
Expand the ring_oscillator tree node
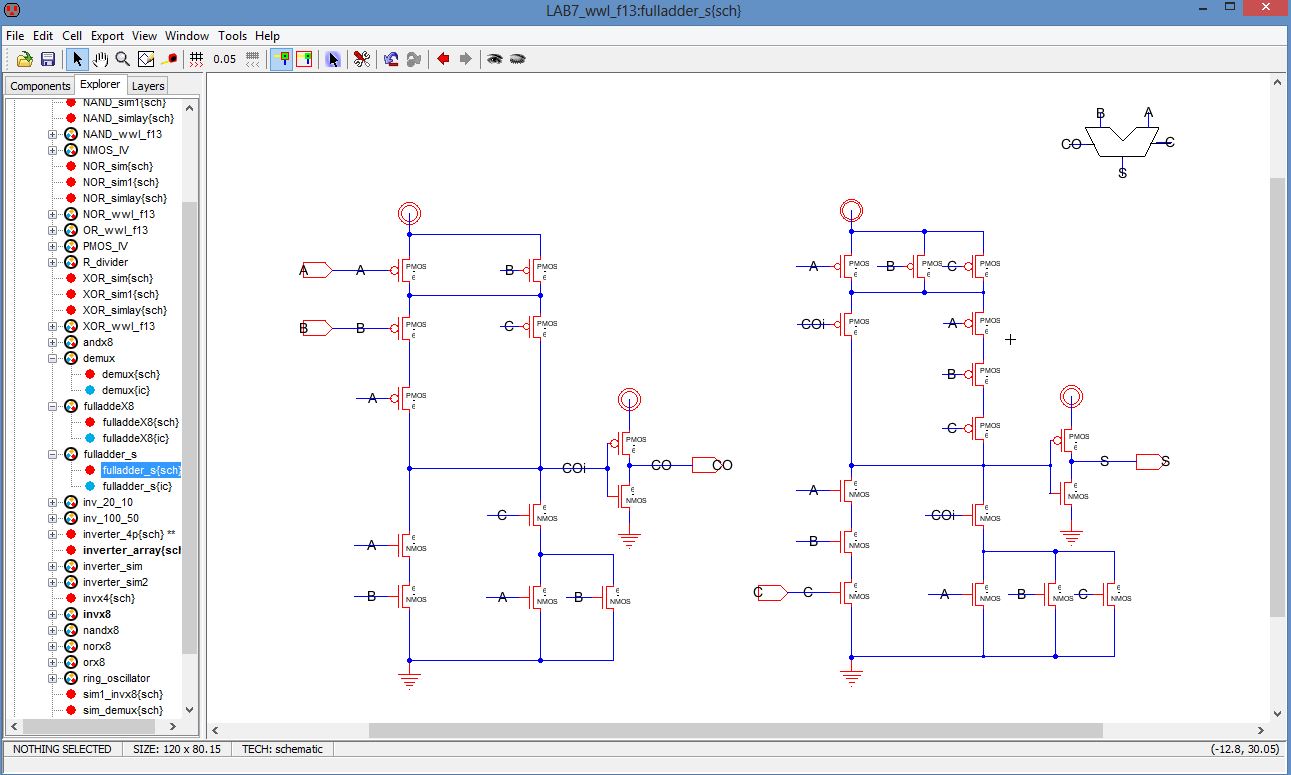53,678
